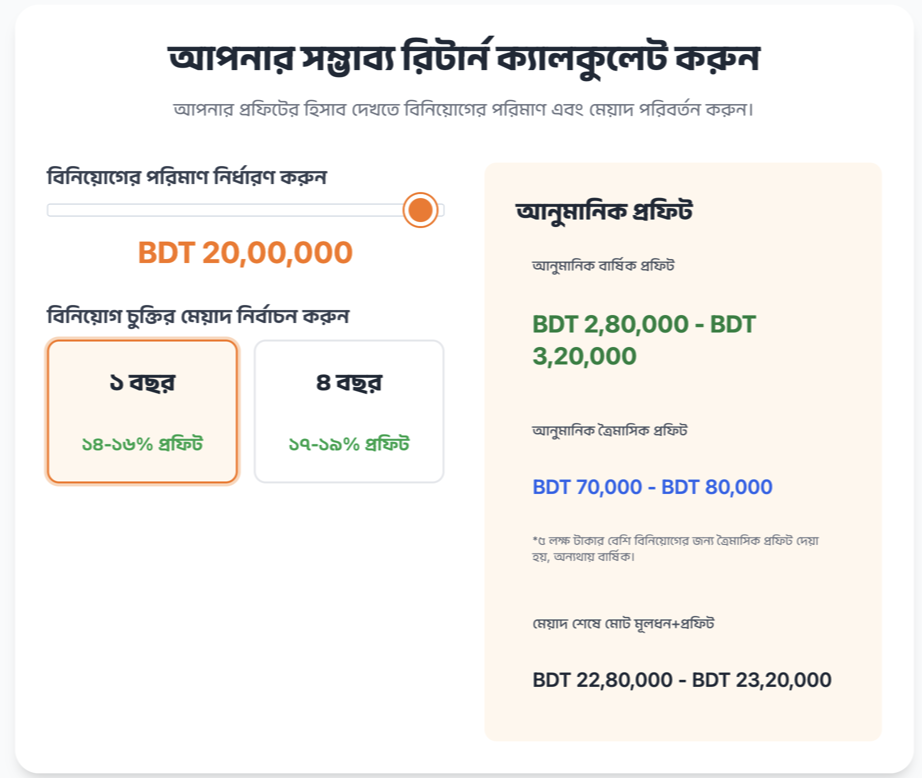
Task: Click the আনুমানিক ত্রৈমাসিক প্রফিট label
Action: pos(609,430)
